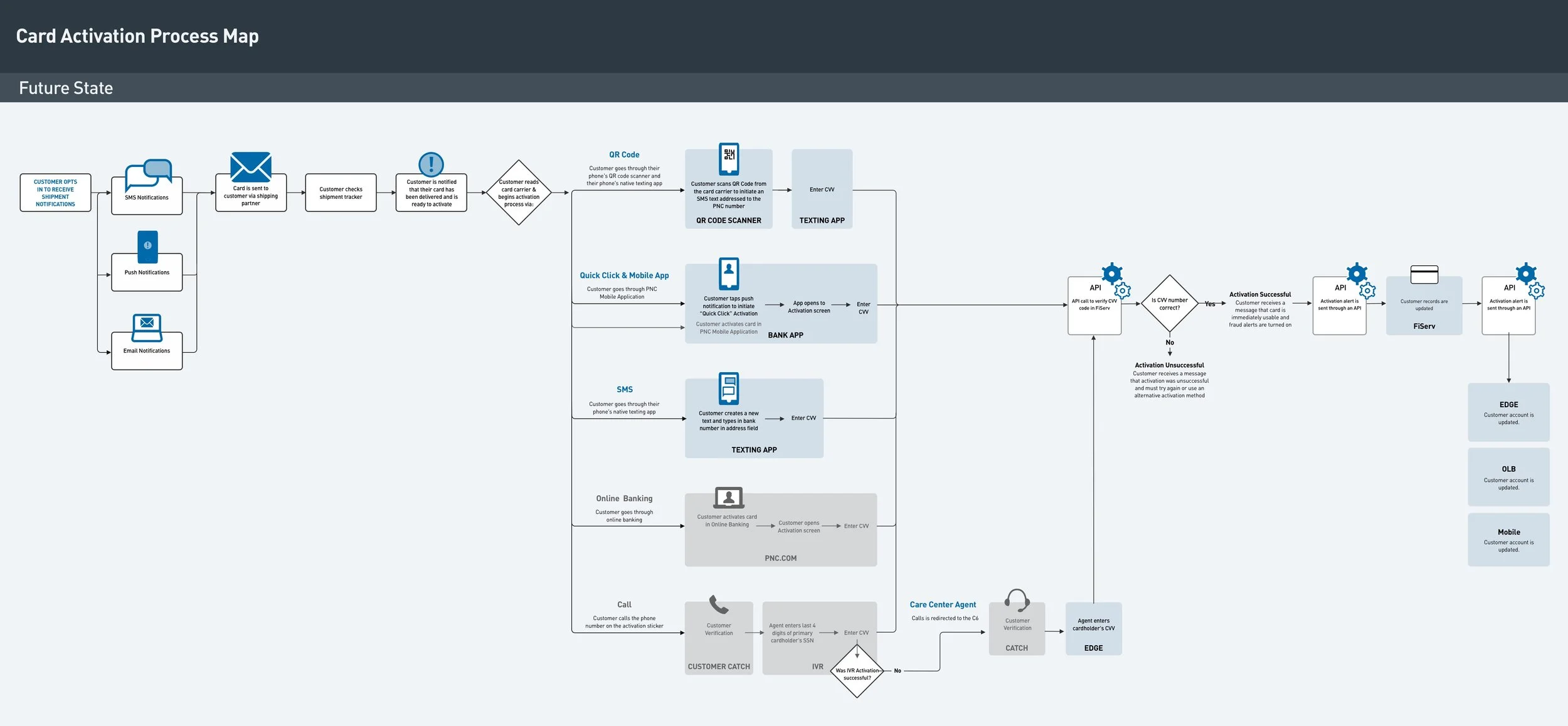Select the 'Customer opts in' start box
This screenshot has height=726, width=1568.
pos(56,193)
